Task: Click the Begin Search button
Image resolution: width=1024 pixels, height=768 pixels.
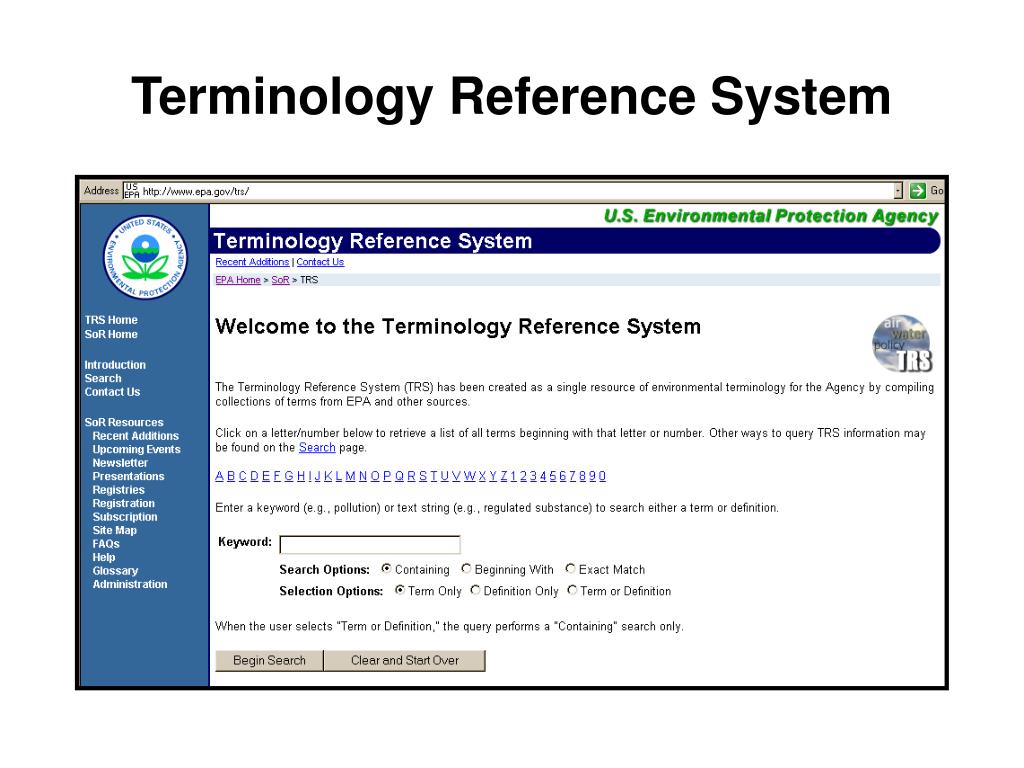Action: point(269,660)
